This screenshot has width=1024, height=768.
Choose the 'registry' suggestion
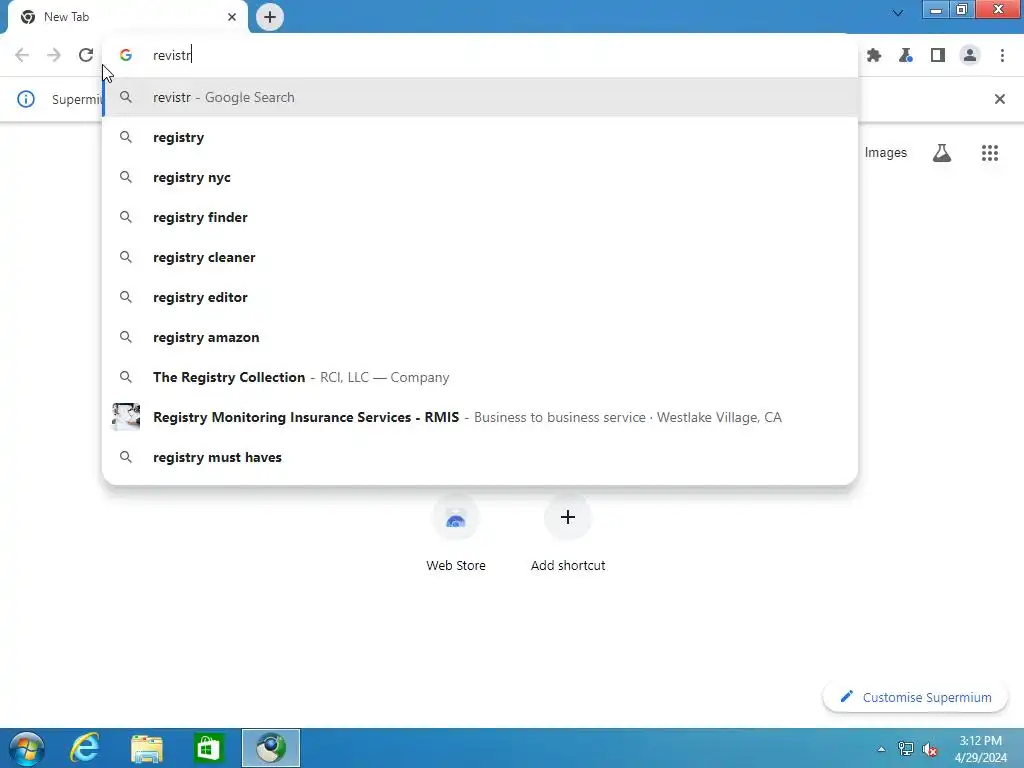pyautogui.click(x=480, y=137)
